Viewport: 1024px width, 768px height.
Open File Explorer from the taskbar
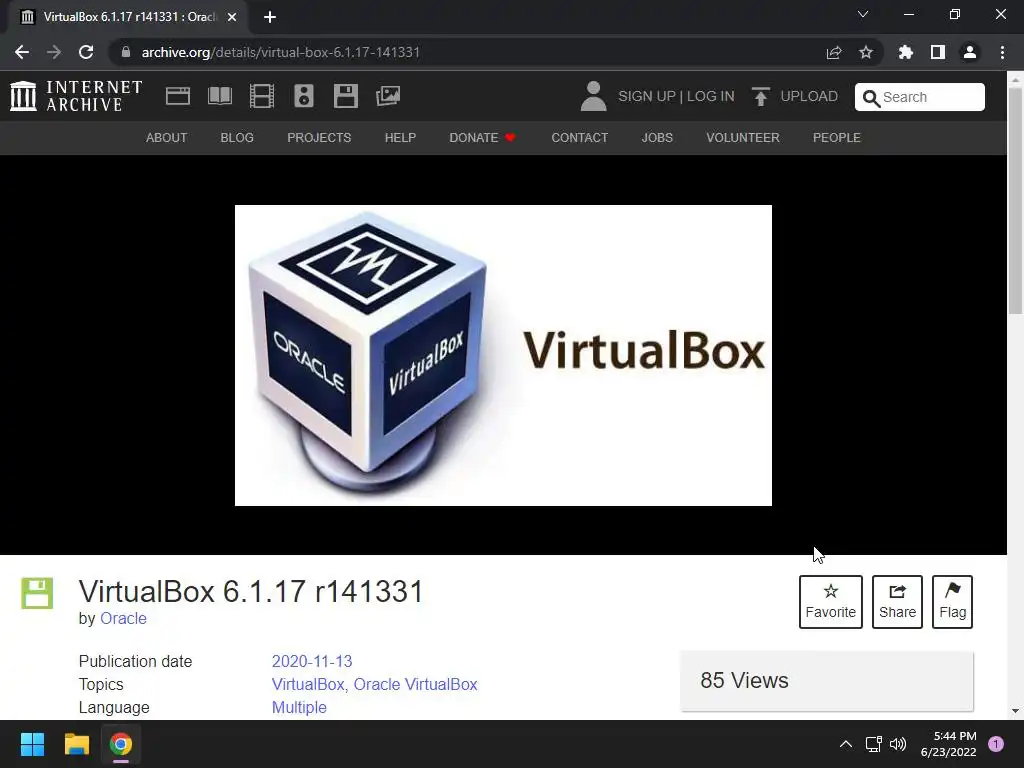click(76, 744)
